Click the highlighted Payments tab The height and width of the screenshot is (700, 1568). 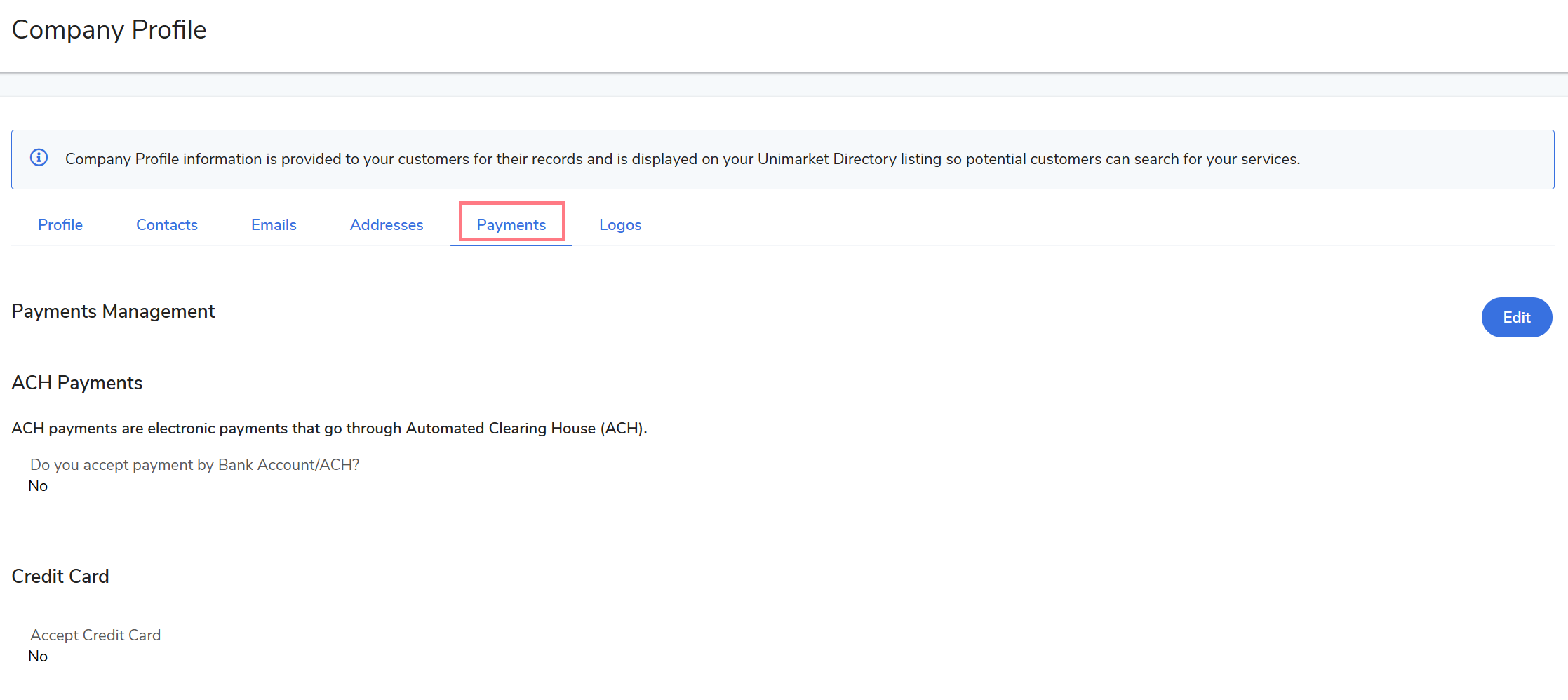coord(511,225)
